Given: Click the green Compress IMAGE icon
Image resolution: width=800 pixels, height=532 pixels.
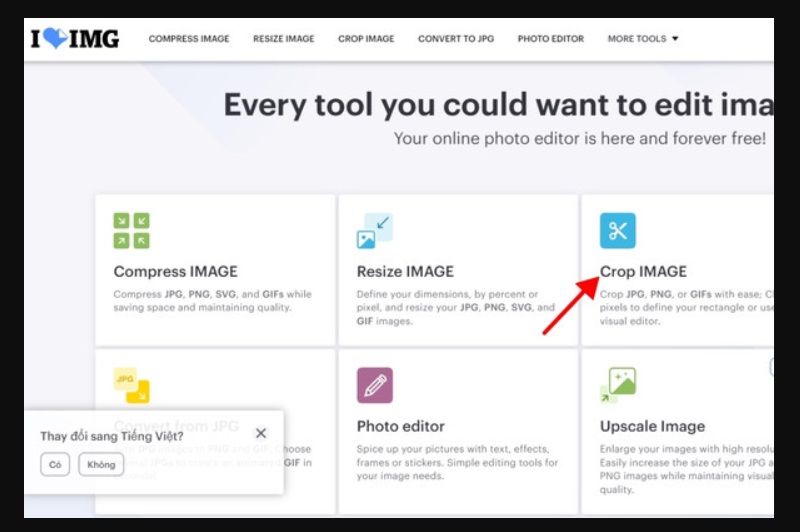Looking at the screenshot, I should (131, 231).
